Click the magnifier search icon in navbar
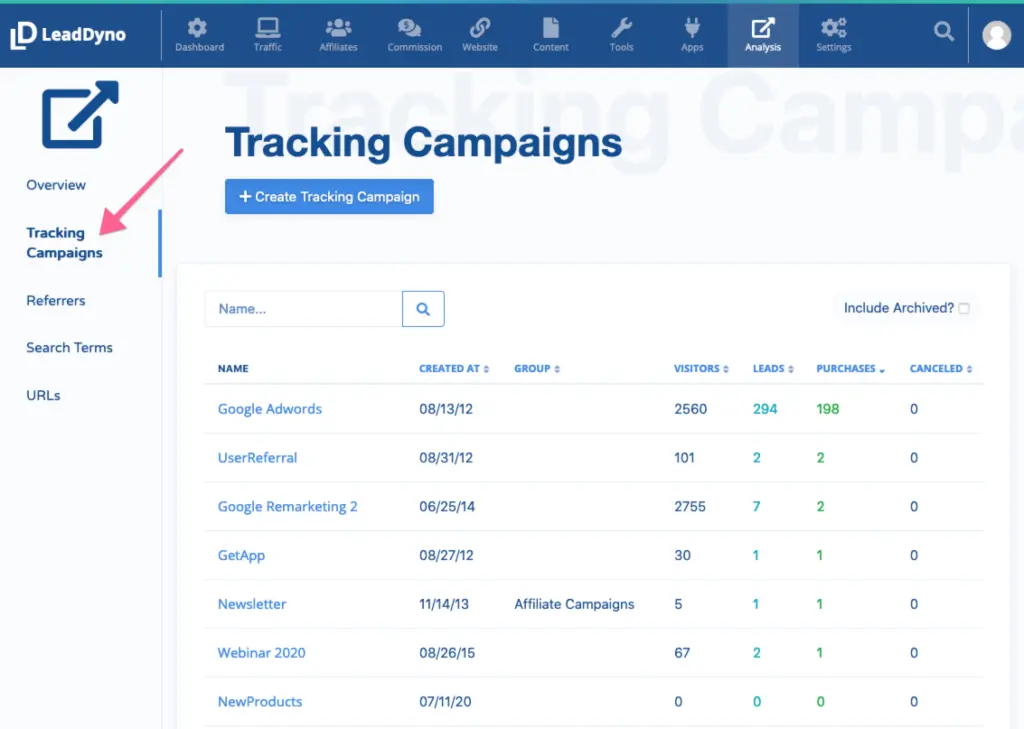This screenshot has height=729, width=1024. [943, 32]
